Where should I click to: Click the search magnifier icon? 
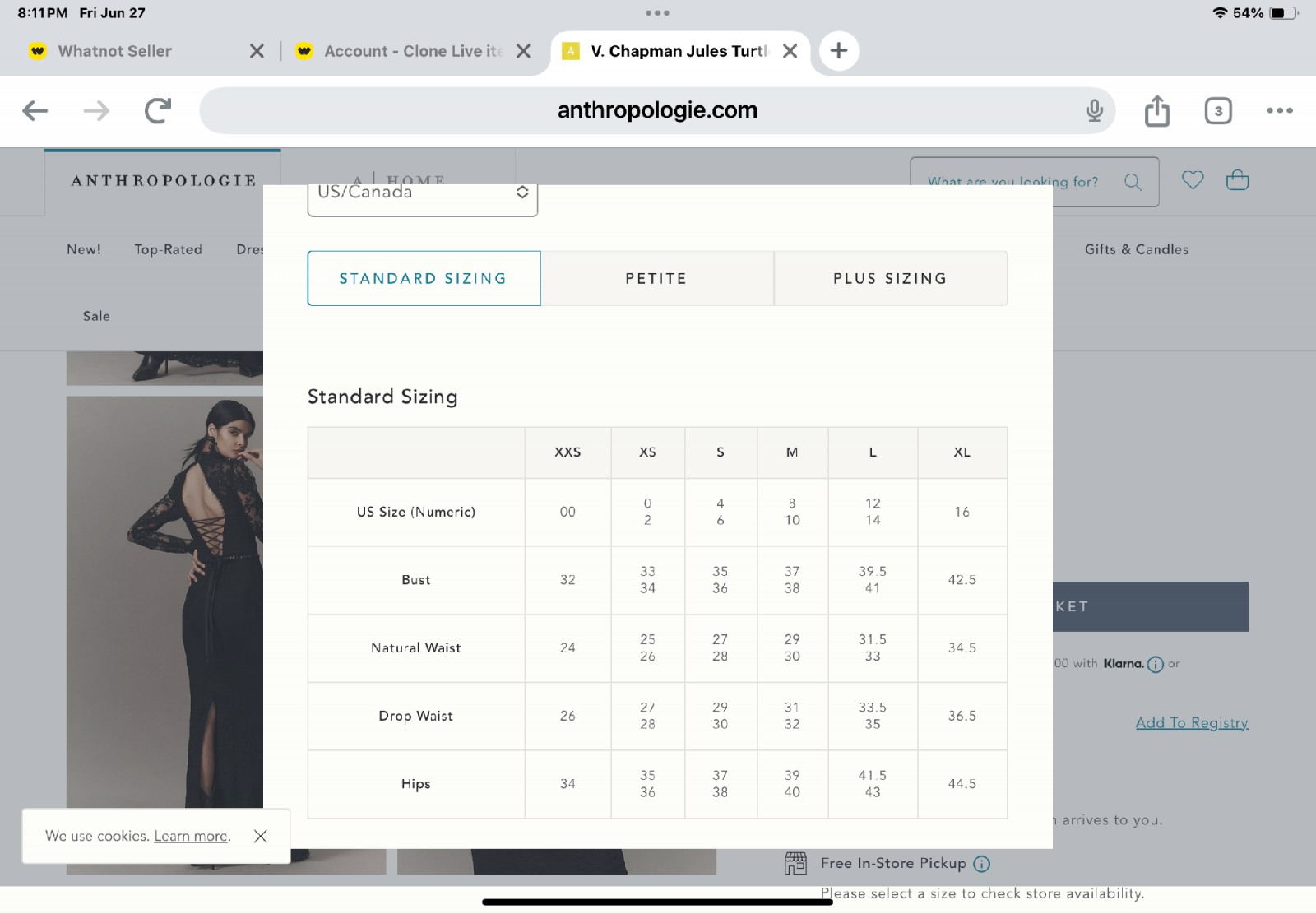[x=1133, y=182]
